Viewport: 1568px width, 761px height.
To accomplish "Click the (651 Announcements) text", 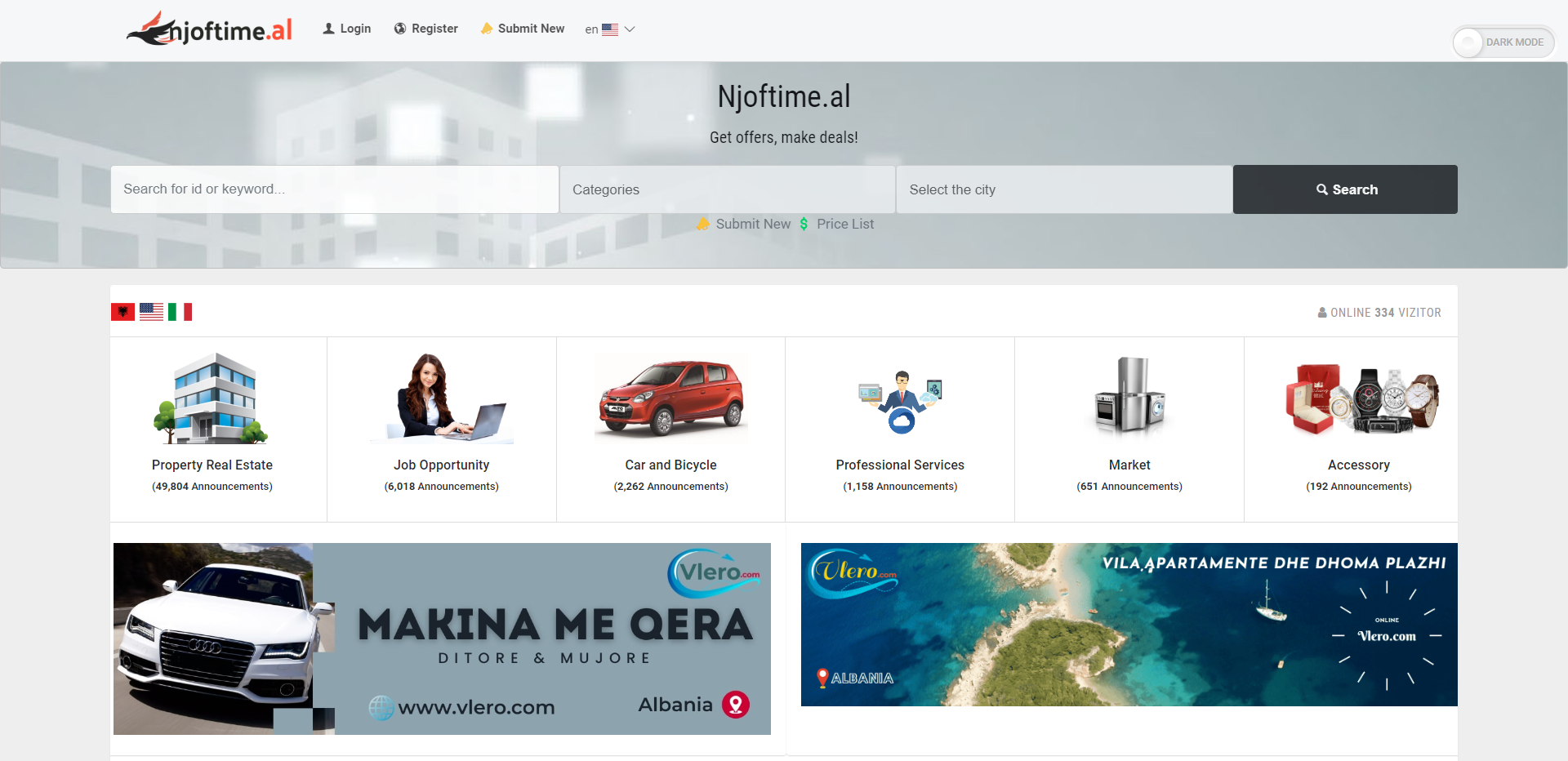I will [1129, 487].
